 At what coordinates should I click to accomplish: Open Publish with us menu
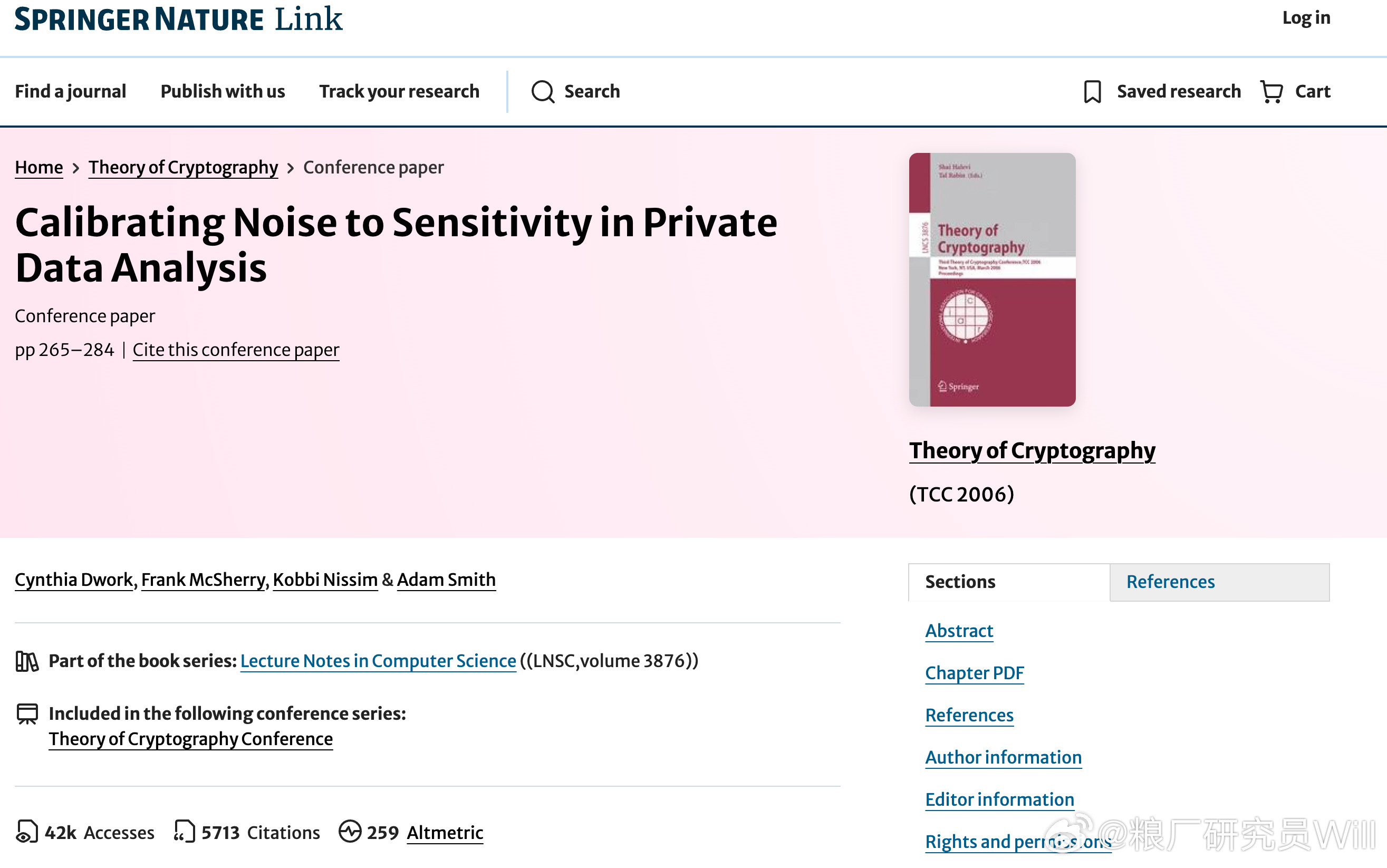pos(223,91)
